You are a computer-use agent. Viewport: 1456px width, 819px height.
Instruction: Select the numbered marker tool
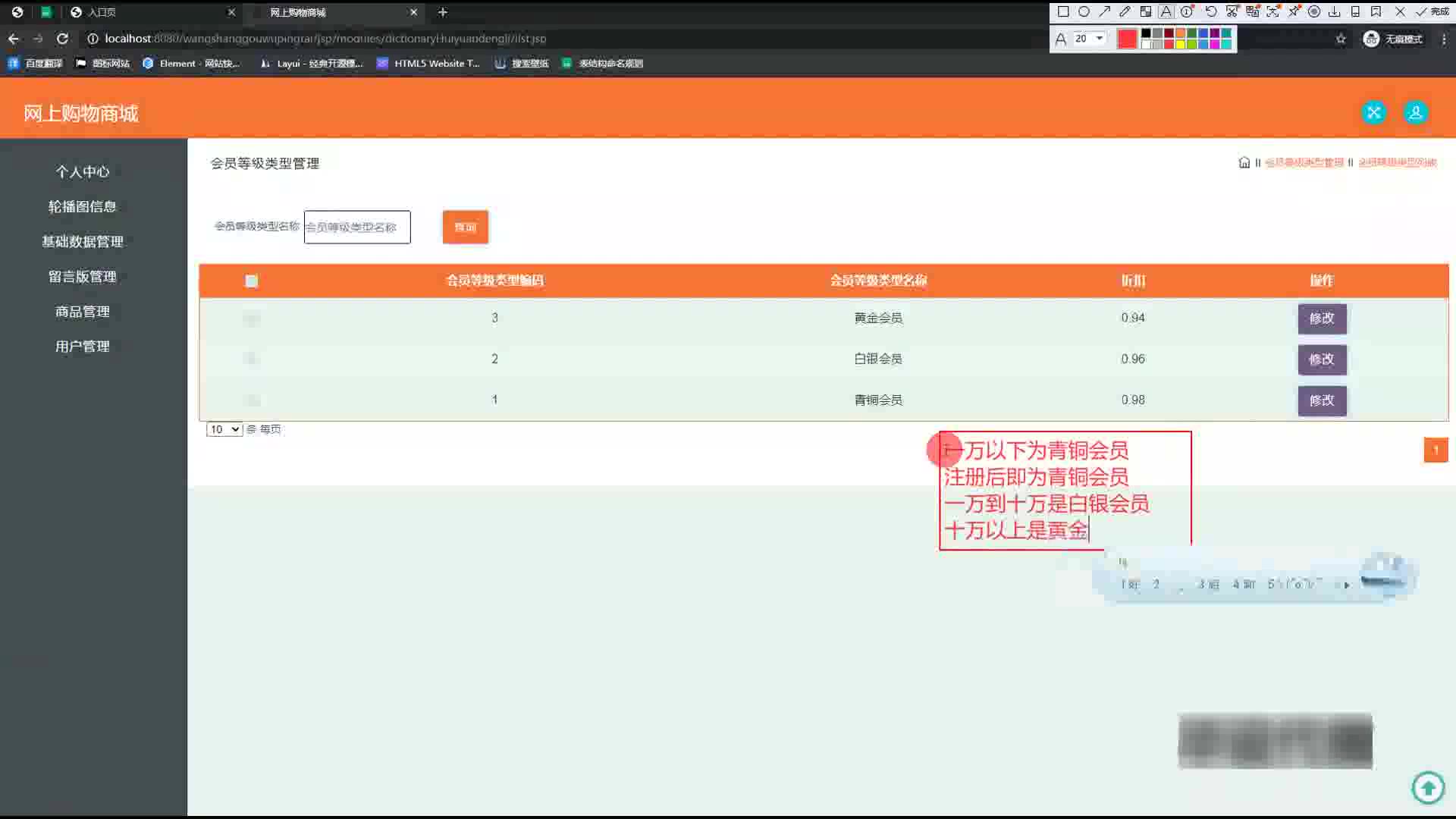[1187, 11]
